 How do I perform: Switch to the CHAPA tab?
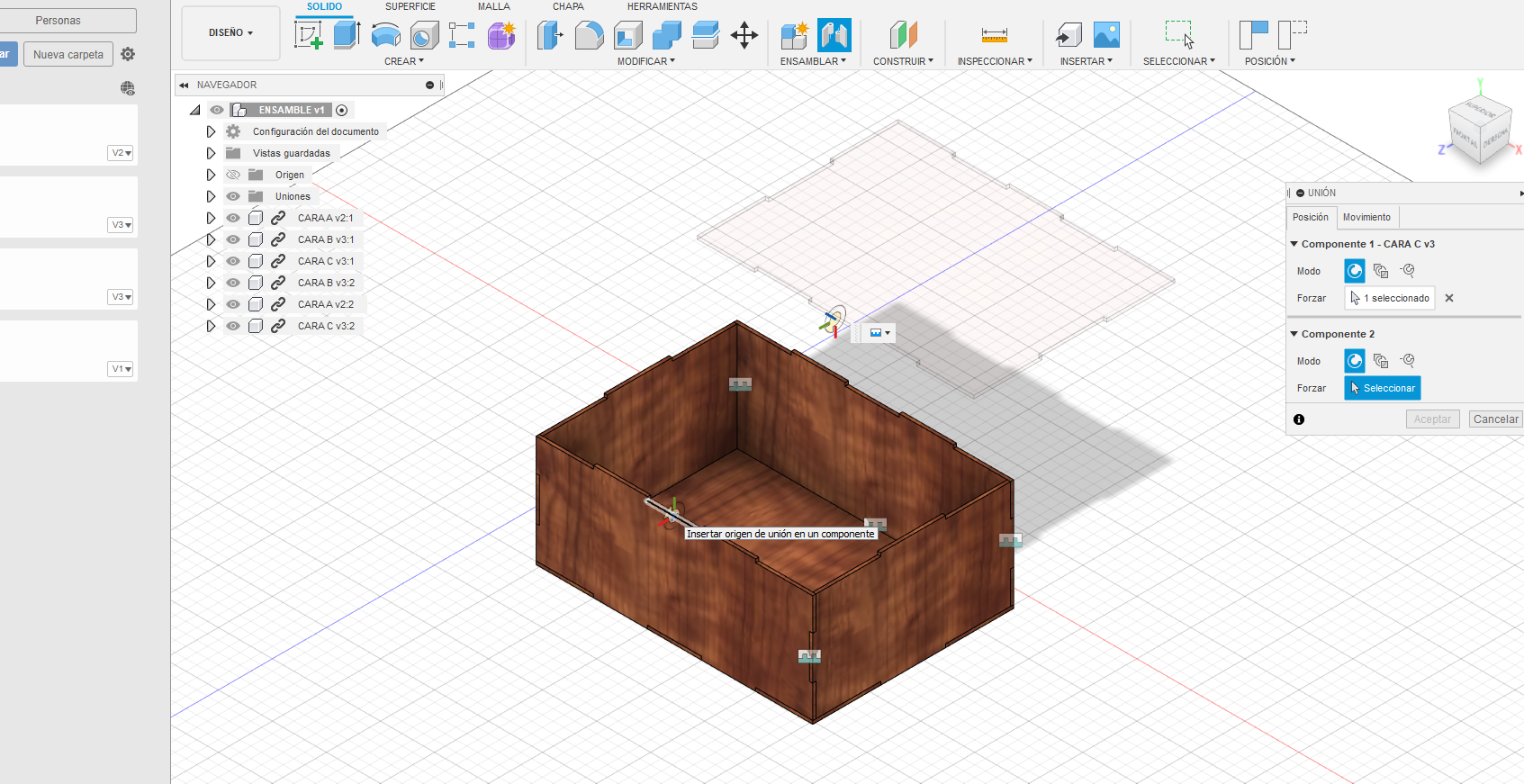click(568, 6)
